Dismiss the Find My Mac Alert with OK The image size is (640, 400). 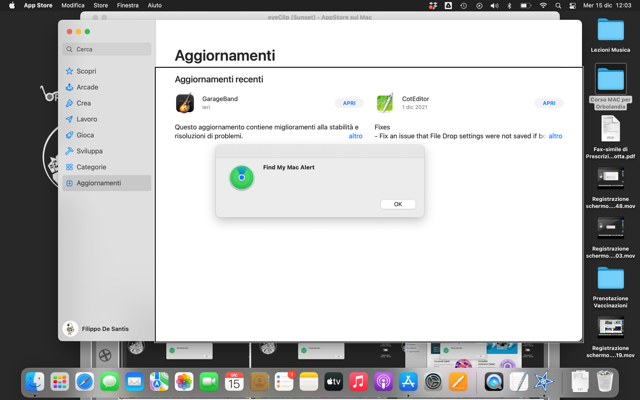[398, 204]
